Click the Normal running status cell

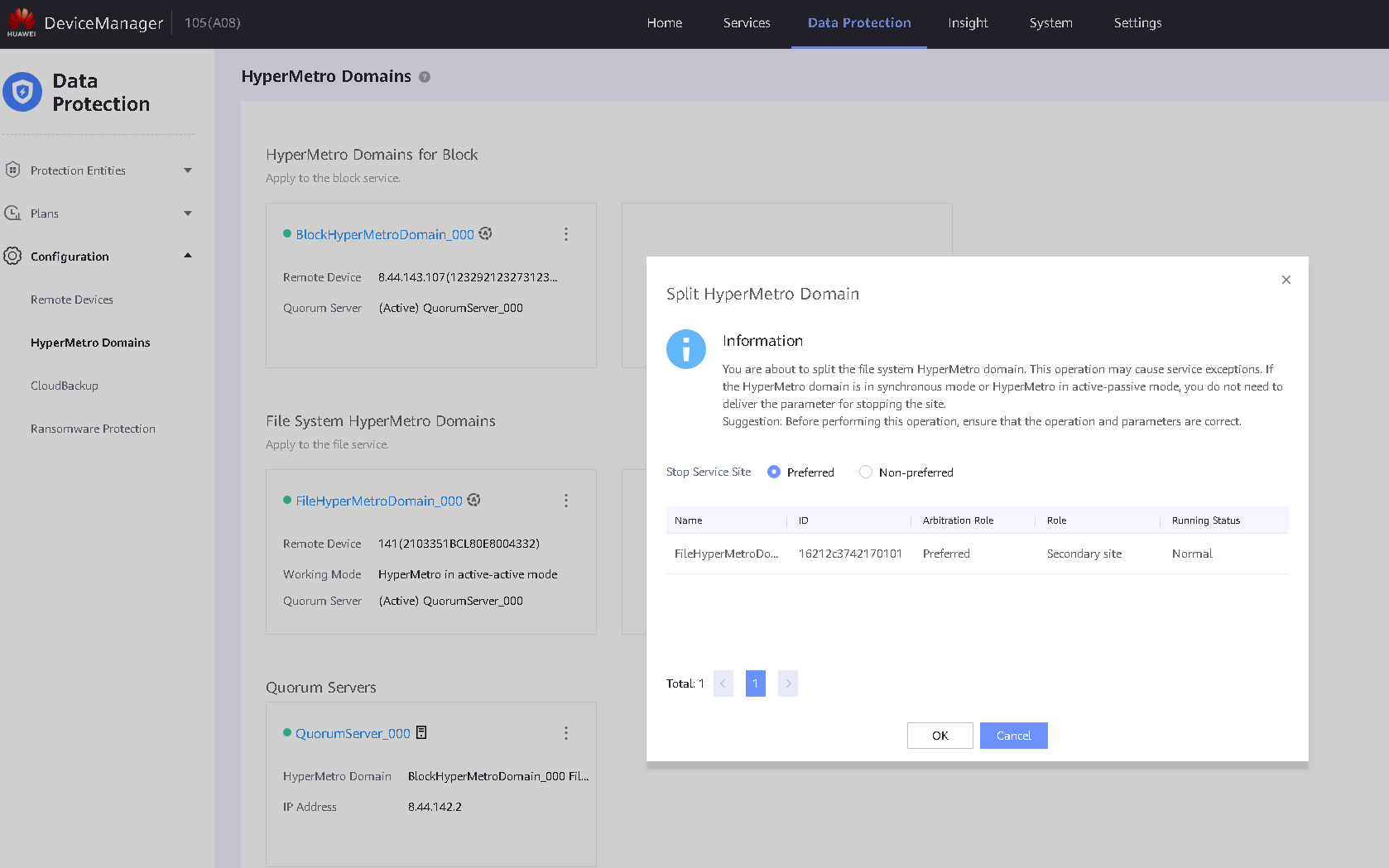(1192, 554)
